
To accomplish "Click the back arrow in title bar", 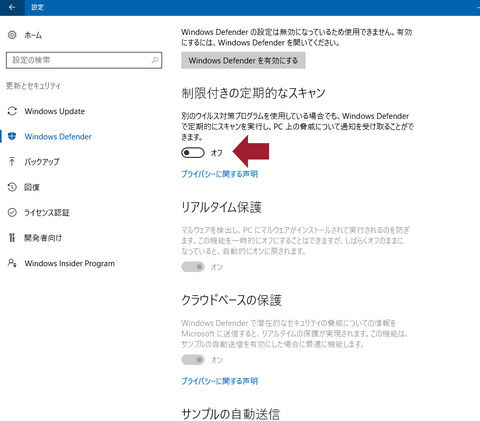I will pos(12,7).
